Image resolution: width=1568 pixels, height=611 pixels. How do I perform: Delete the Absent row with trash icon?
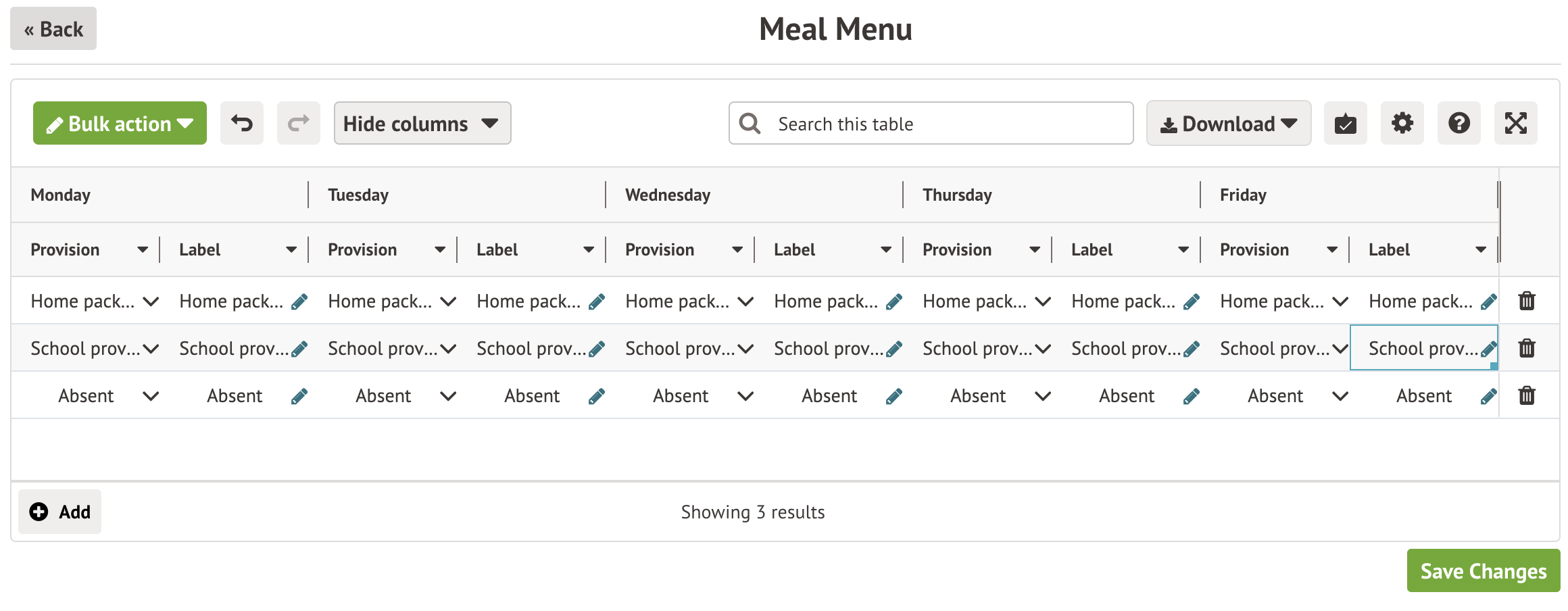tap(1527, 395)
